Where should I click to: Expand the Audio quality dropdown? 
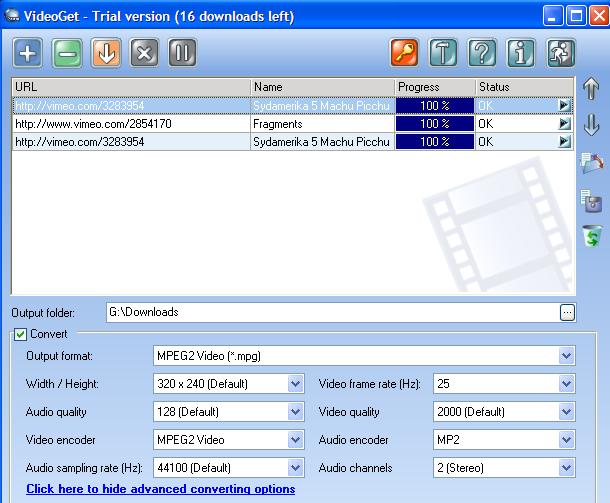tap(295, 412)
